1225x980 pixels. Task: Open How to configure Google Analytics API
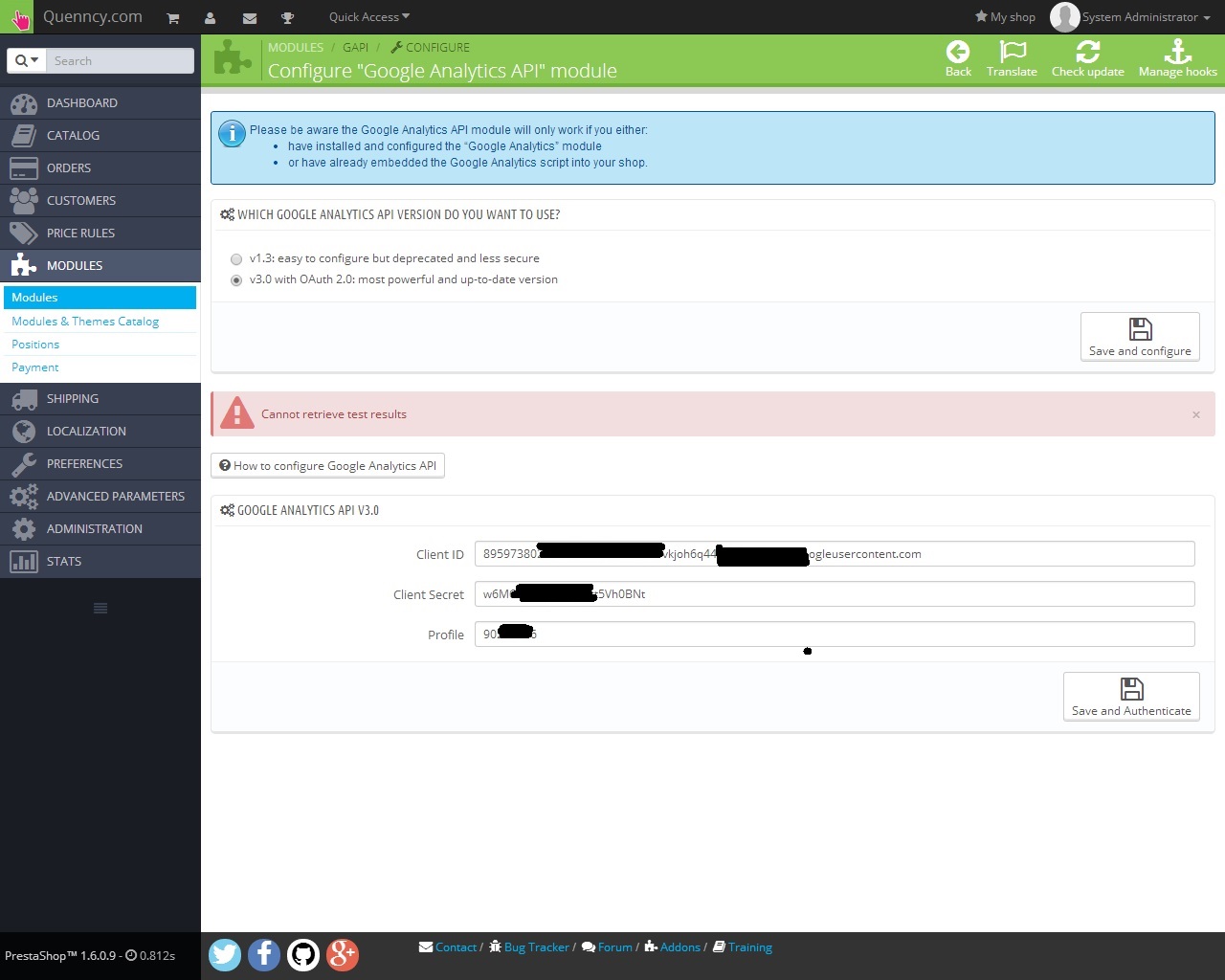(x=327, y=466)
